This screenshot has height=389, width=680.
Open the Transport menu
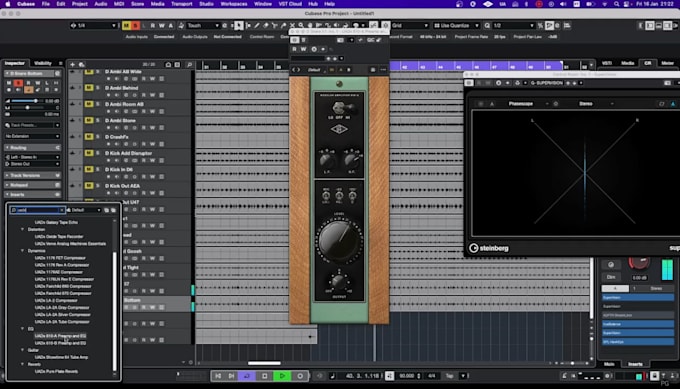pyautogui.click(x=181, y=4)
